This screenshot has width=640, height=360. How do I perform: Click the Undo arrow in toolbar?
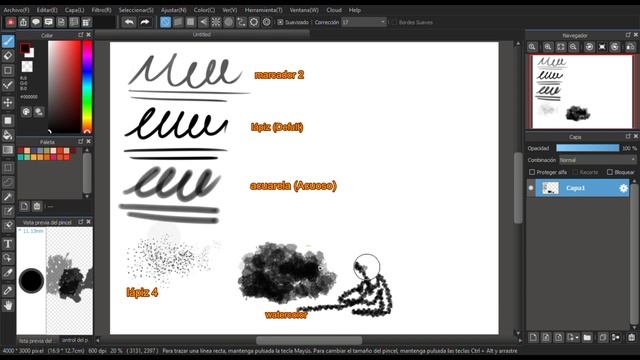coord(129,22)
